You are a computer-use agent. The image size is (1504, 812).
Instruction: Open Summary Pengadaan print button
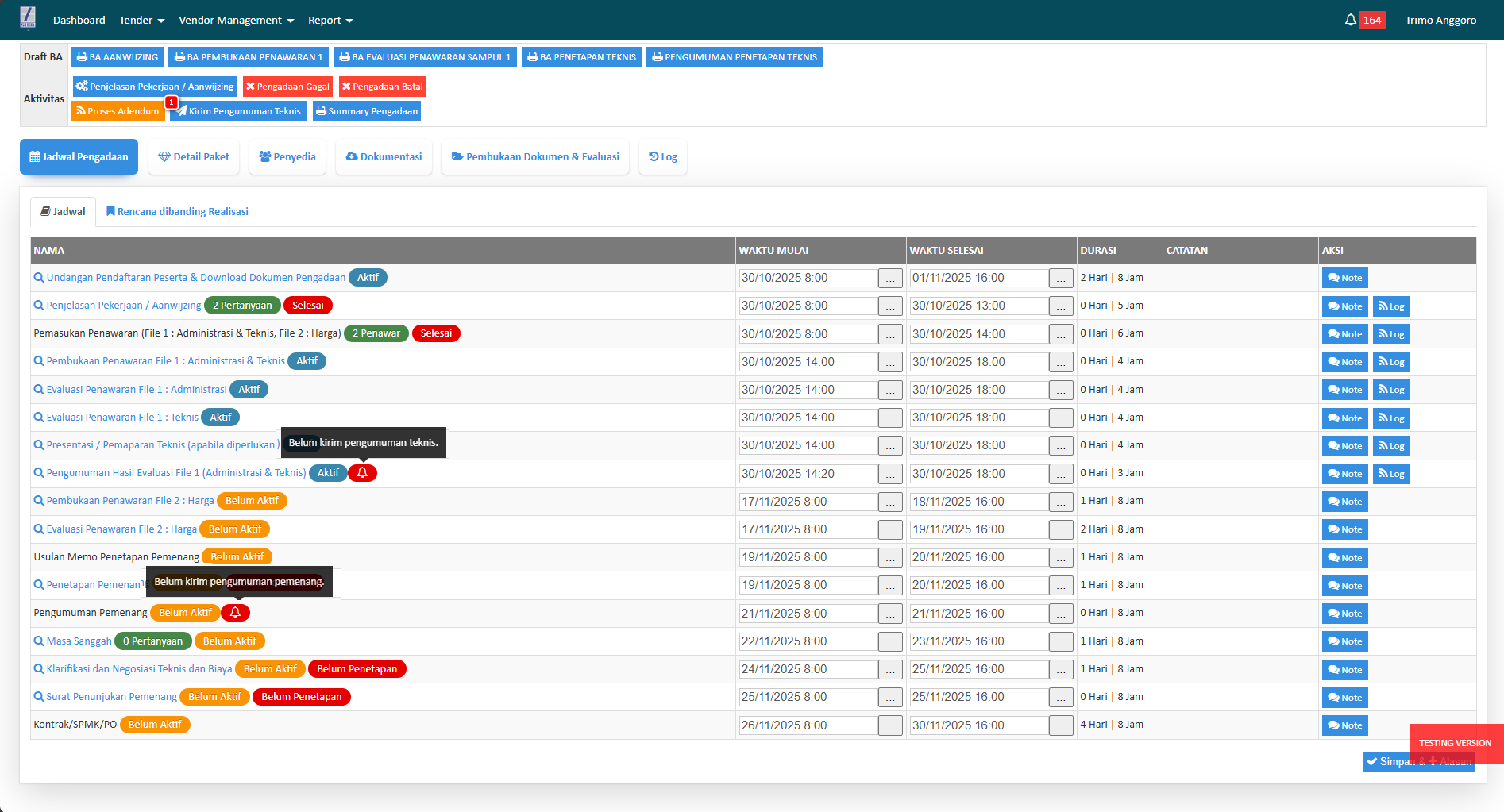[x=366, y=111]
